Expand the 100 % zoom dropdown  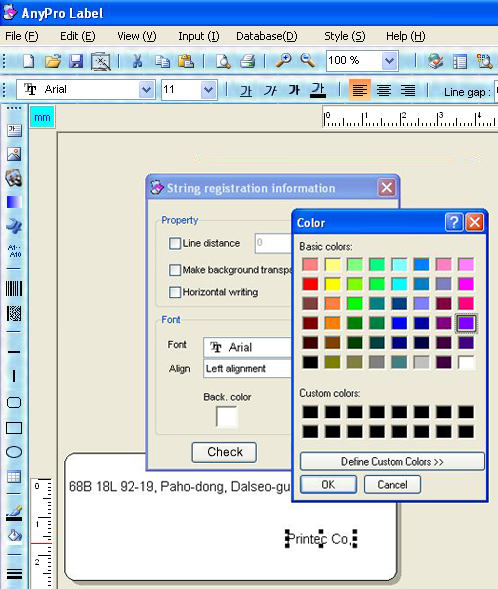(389, 60)
